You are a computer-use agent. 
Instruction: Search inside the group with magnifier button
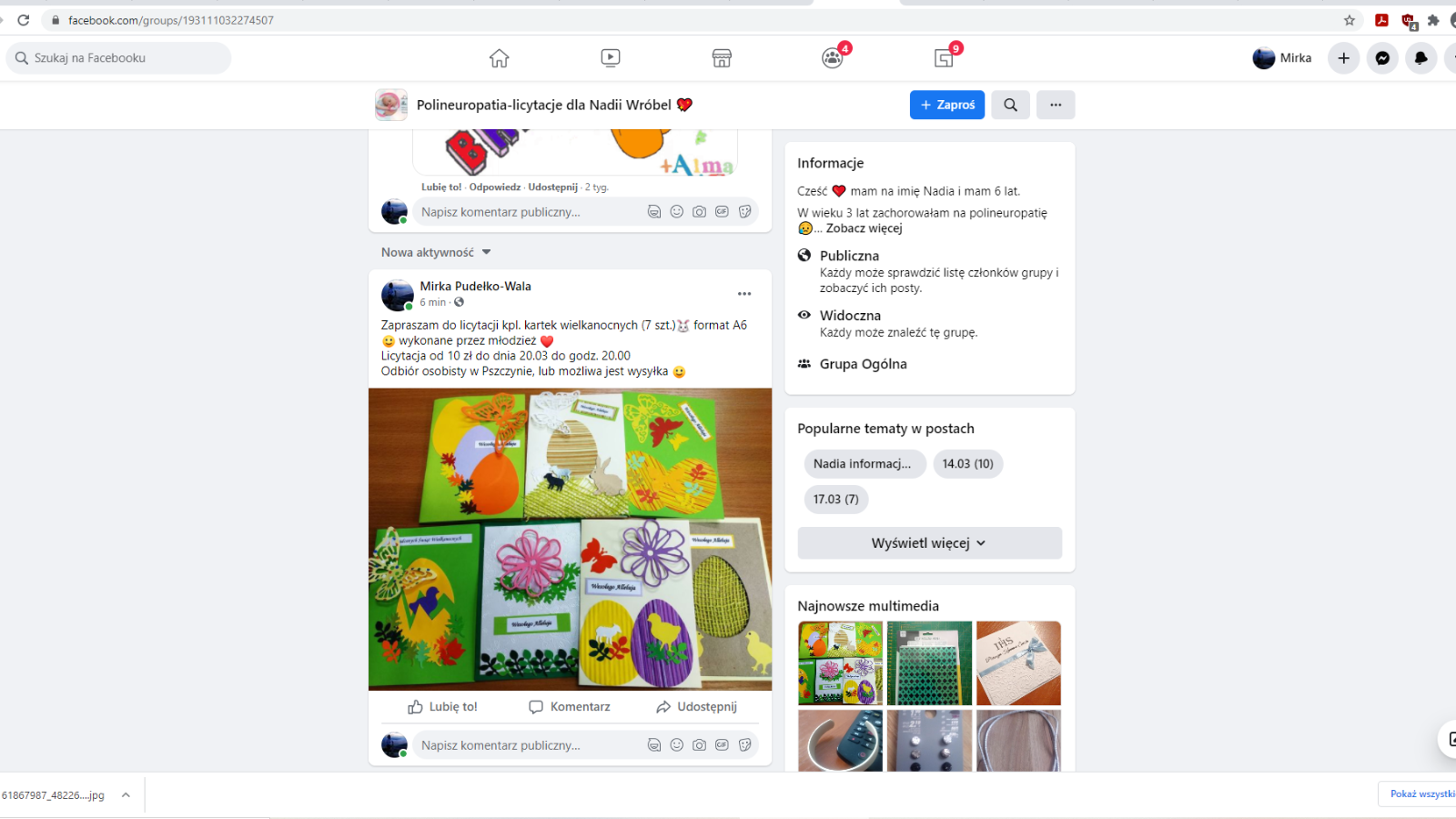(1010, 105)
